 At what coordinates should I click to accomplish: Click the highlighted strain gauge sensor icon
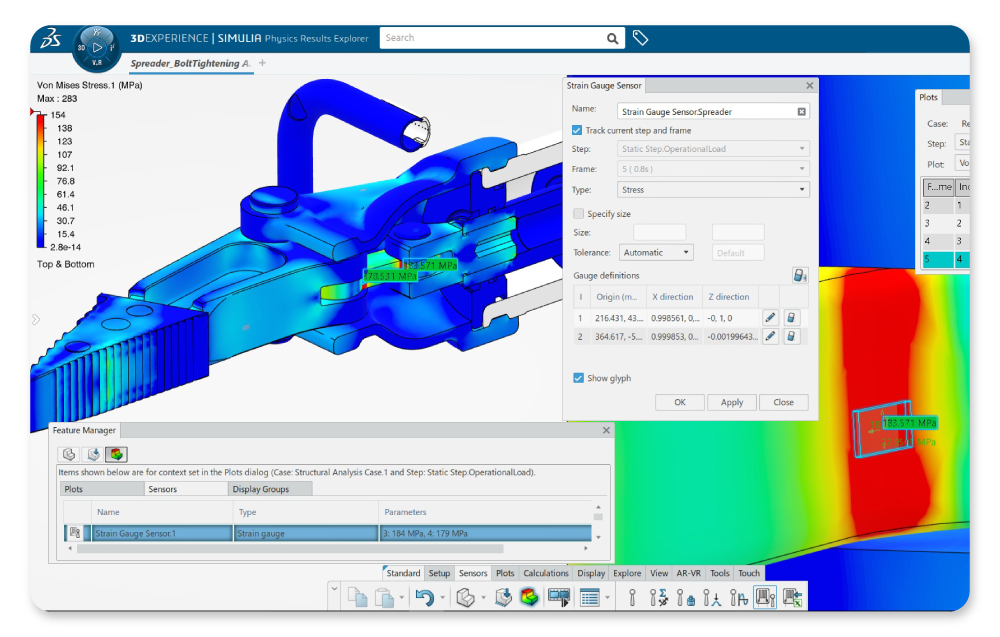(765, 597)
